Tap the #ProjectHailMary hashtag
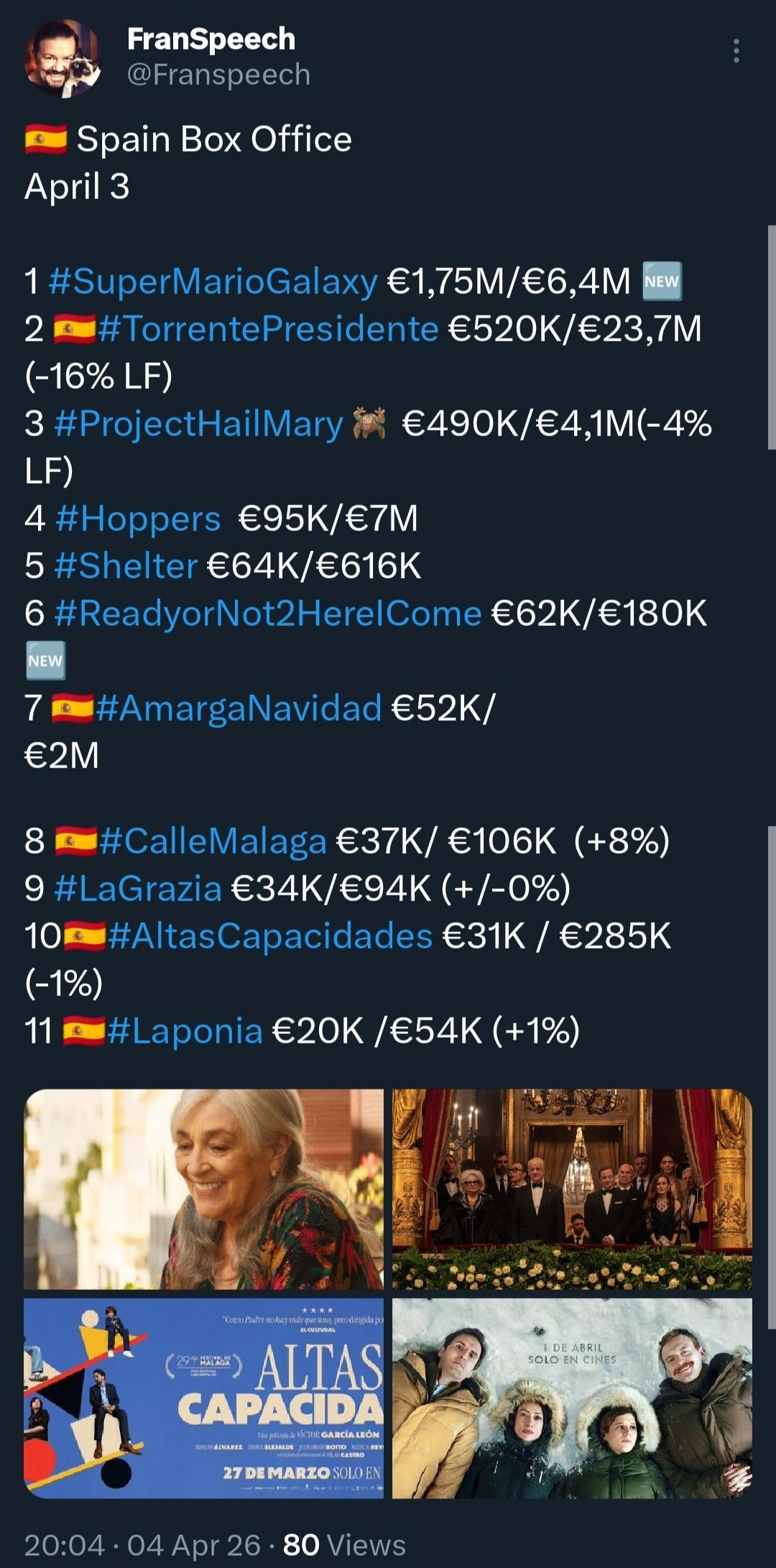776x1568 pixels. [198, 423]
